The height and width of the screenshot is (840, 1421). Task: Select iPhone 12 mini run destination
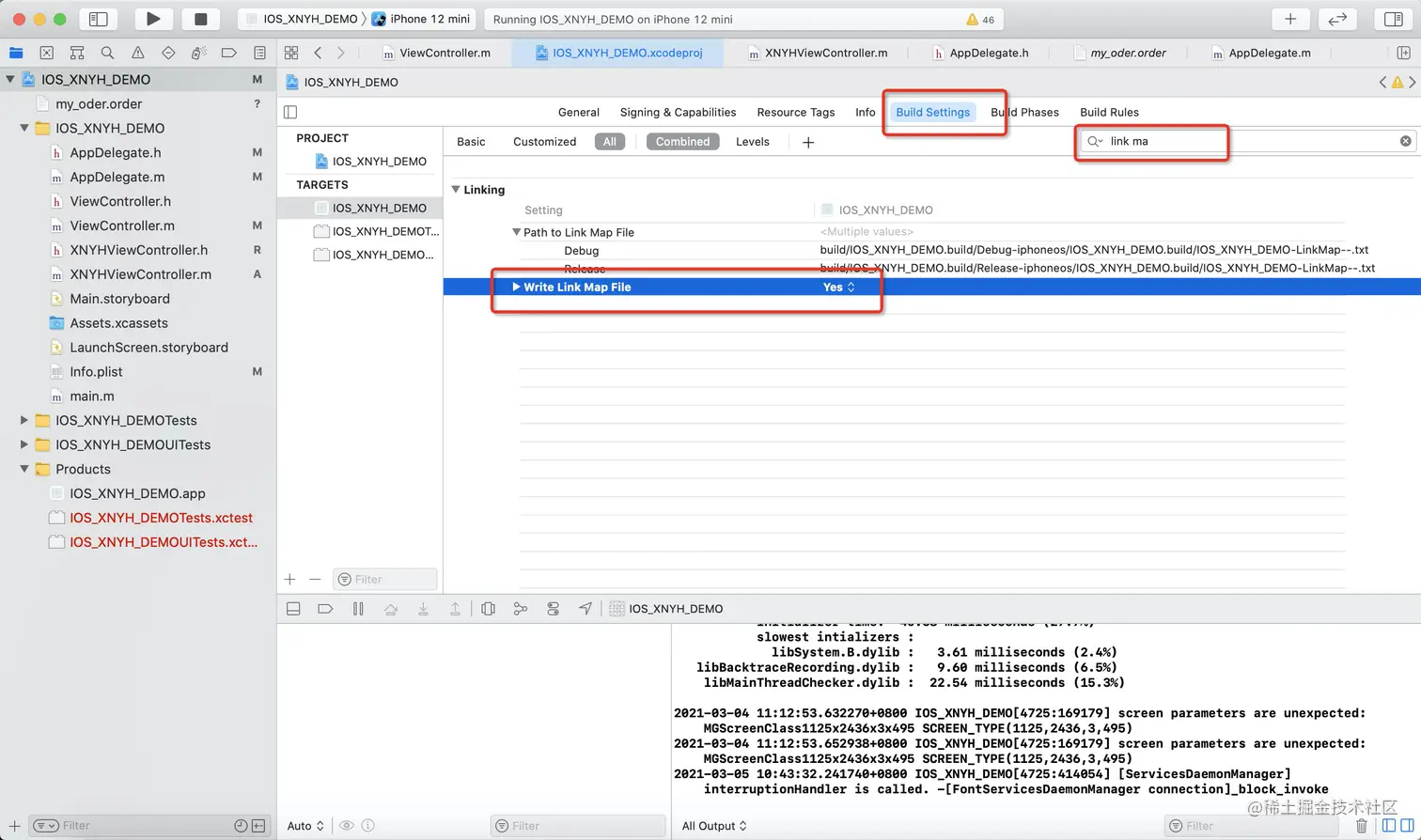tap(421, 19)
